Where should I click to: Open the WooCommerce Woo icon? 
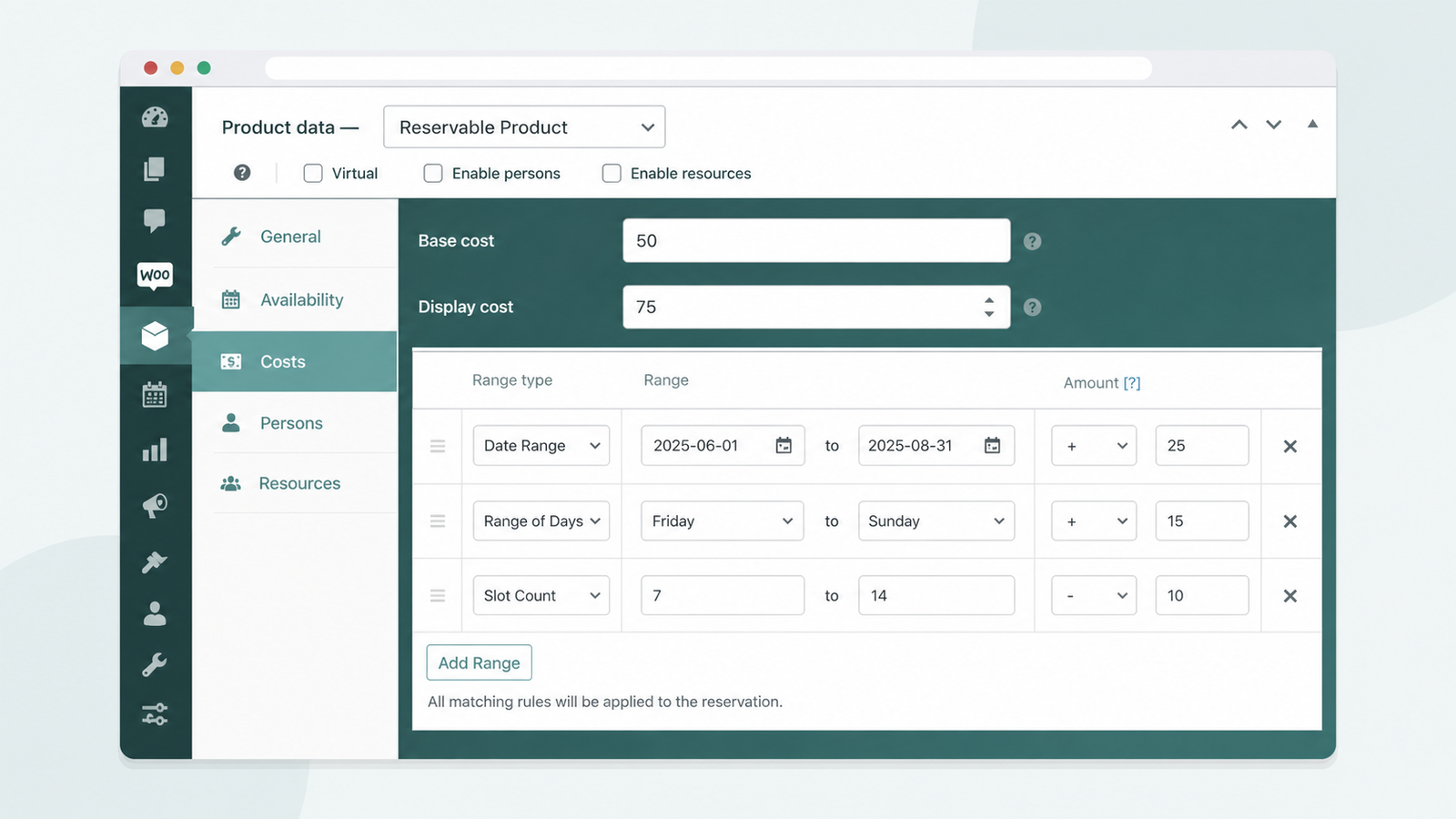(155, 275)
